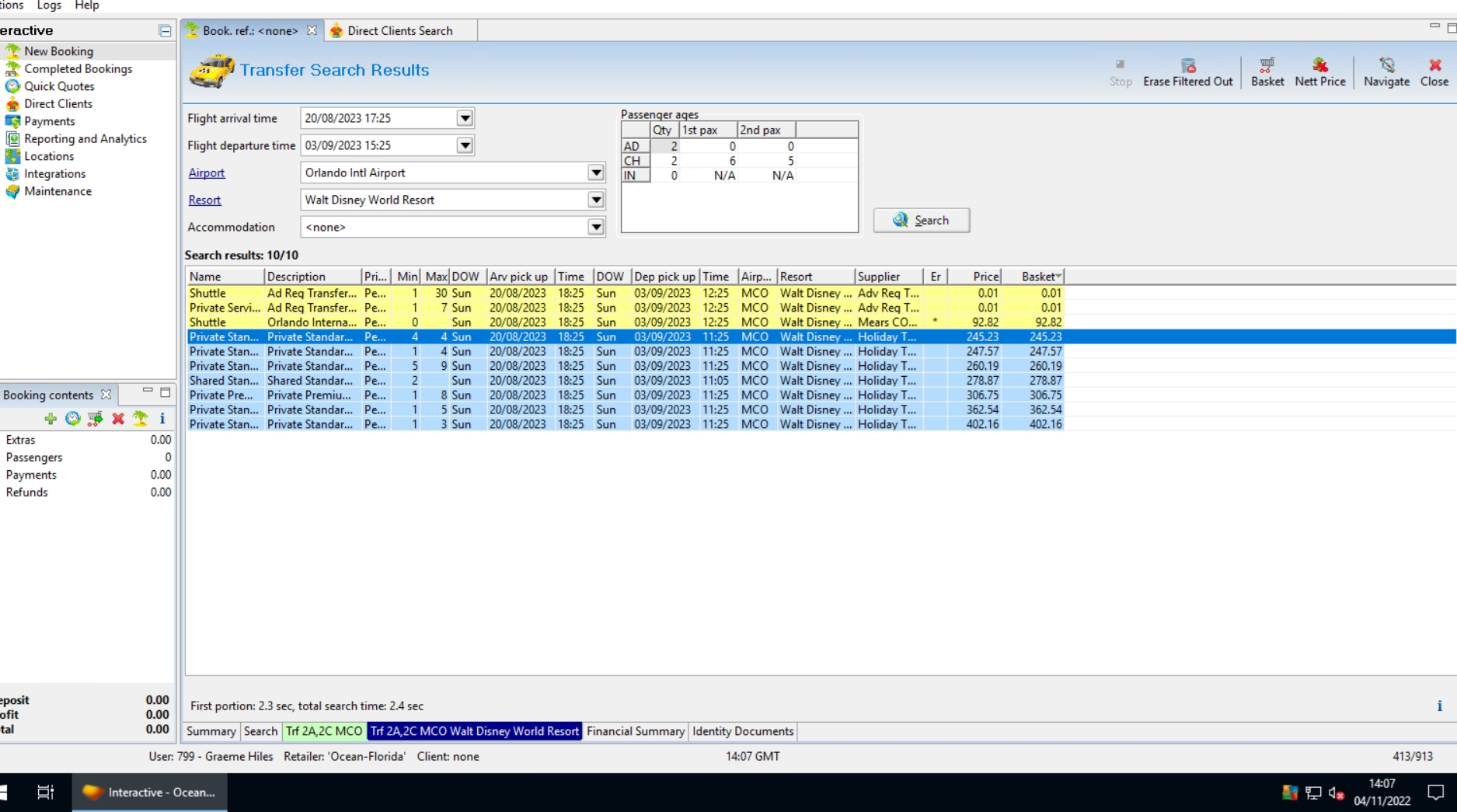Open the Basket from the toolbar
Viewport: 1457px width, 812px height.
click(x=1267, y=72)
